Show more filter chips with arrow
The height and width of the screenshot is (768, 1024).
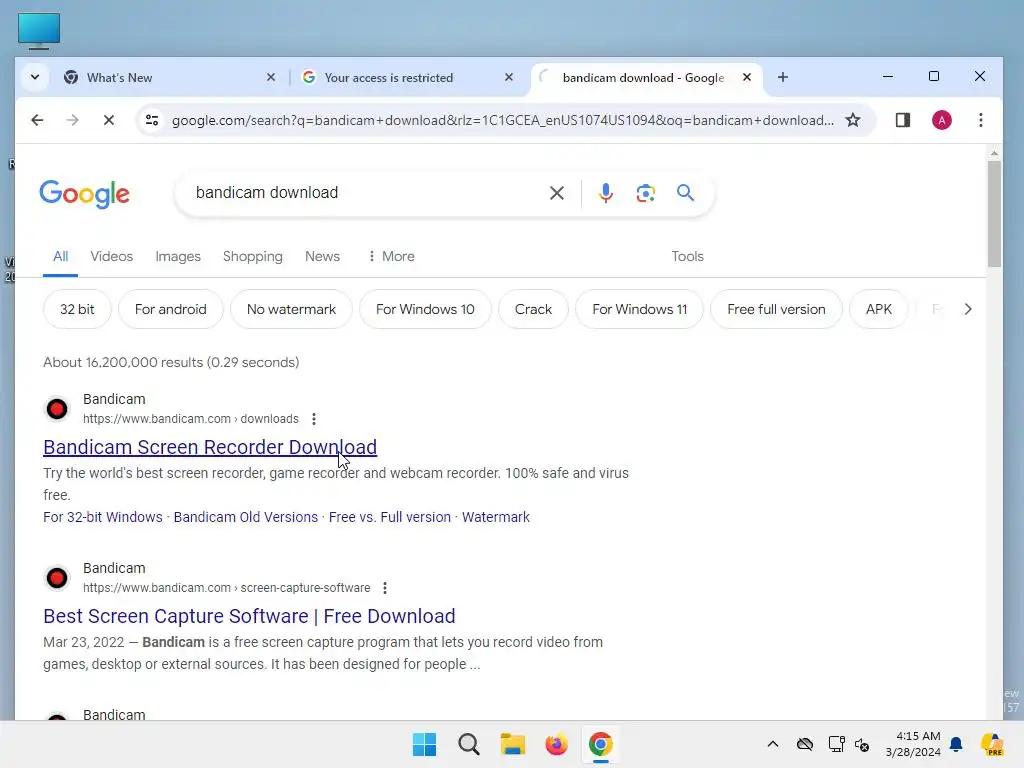(x=968, y=309)
